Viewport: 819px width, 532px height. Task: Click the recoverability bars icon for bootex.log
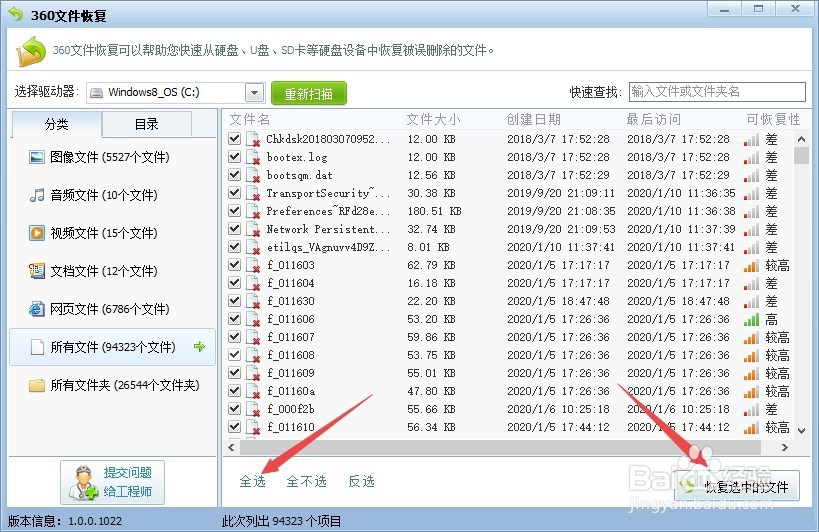[751, 157]
